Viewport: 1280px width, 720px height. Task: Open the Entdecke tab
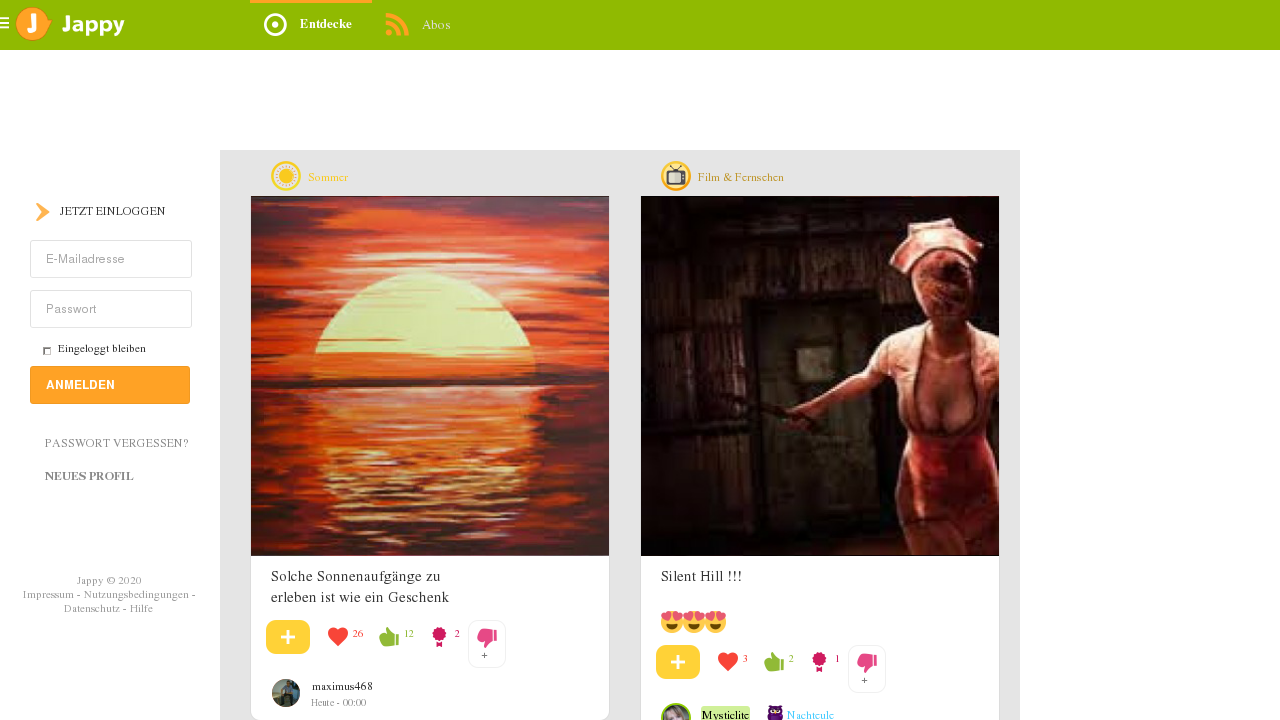point(310,25)
